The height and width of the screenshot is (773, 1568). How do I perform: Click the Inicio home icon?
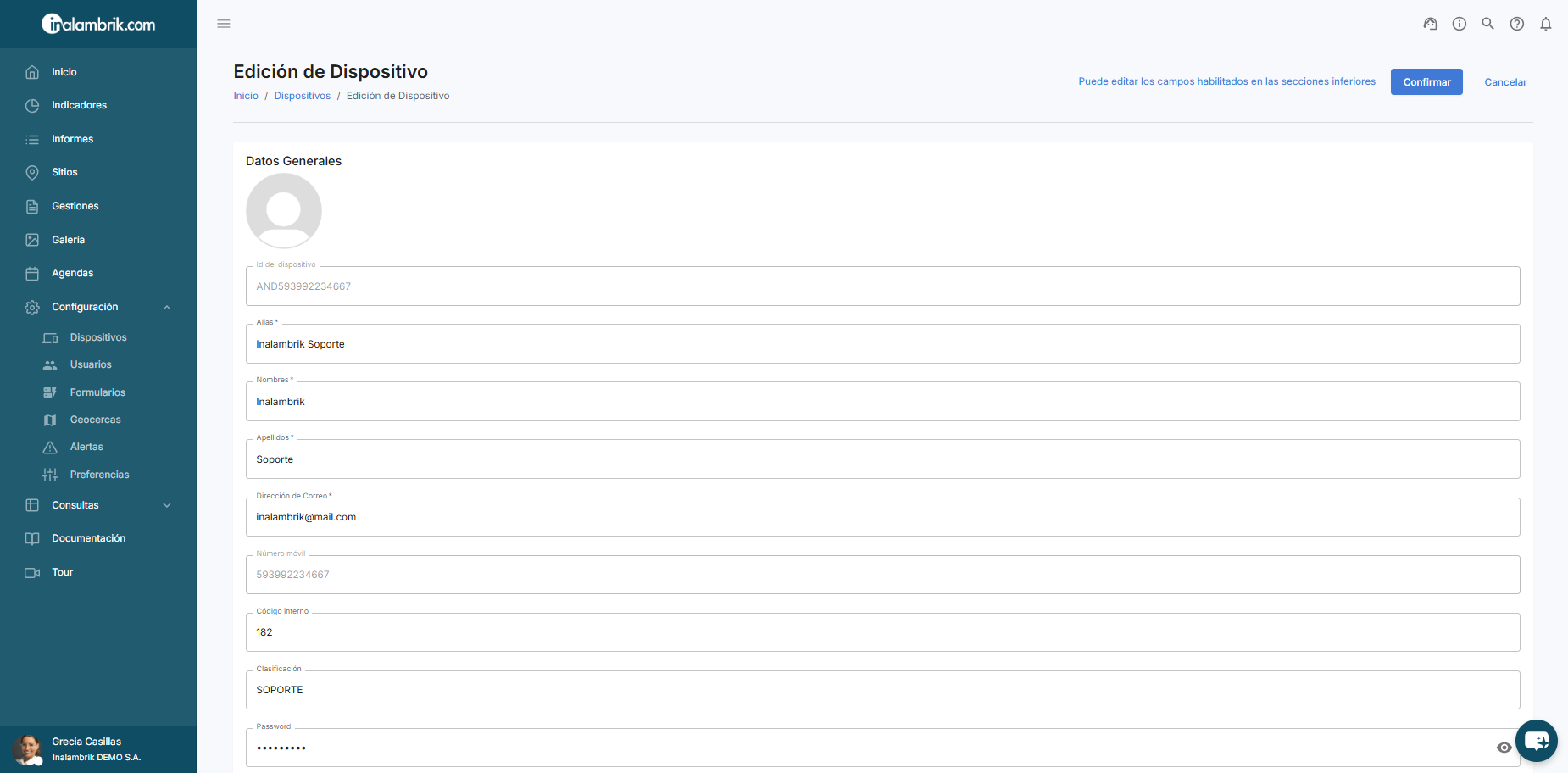[32, 72]
